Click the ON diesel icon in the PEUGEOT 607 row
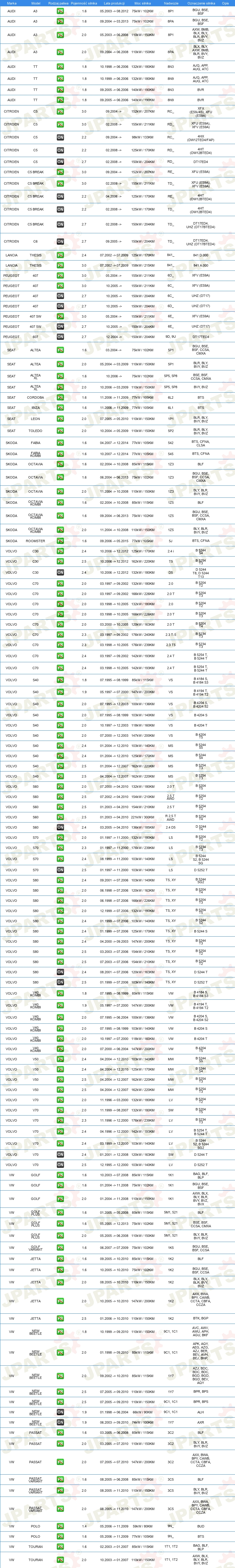 (x=60, y=337)
